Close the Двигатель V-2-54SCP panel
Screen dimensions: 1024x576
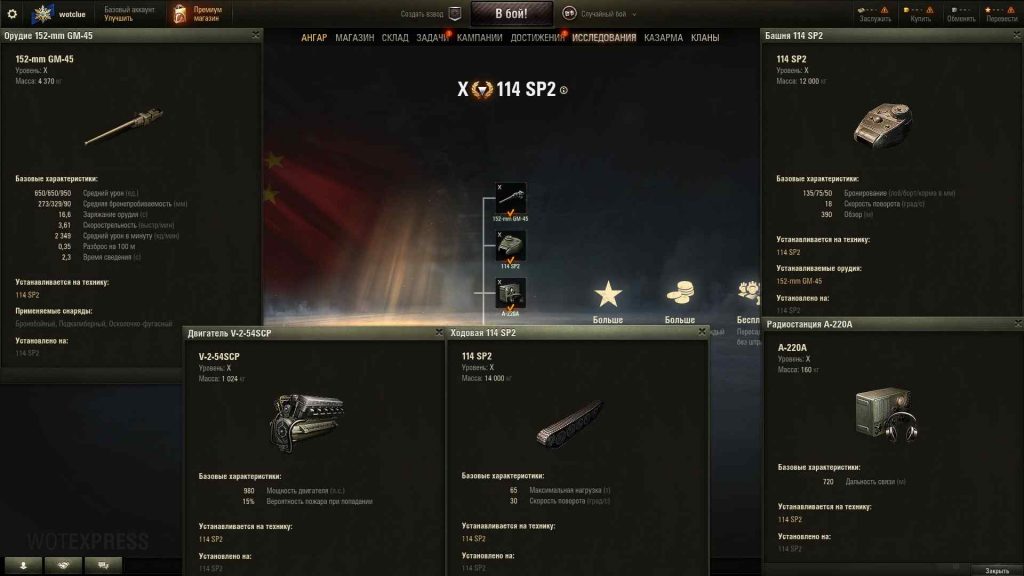tap(440, 332)
